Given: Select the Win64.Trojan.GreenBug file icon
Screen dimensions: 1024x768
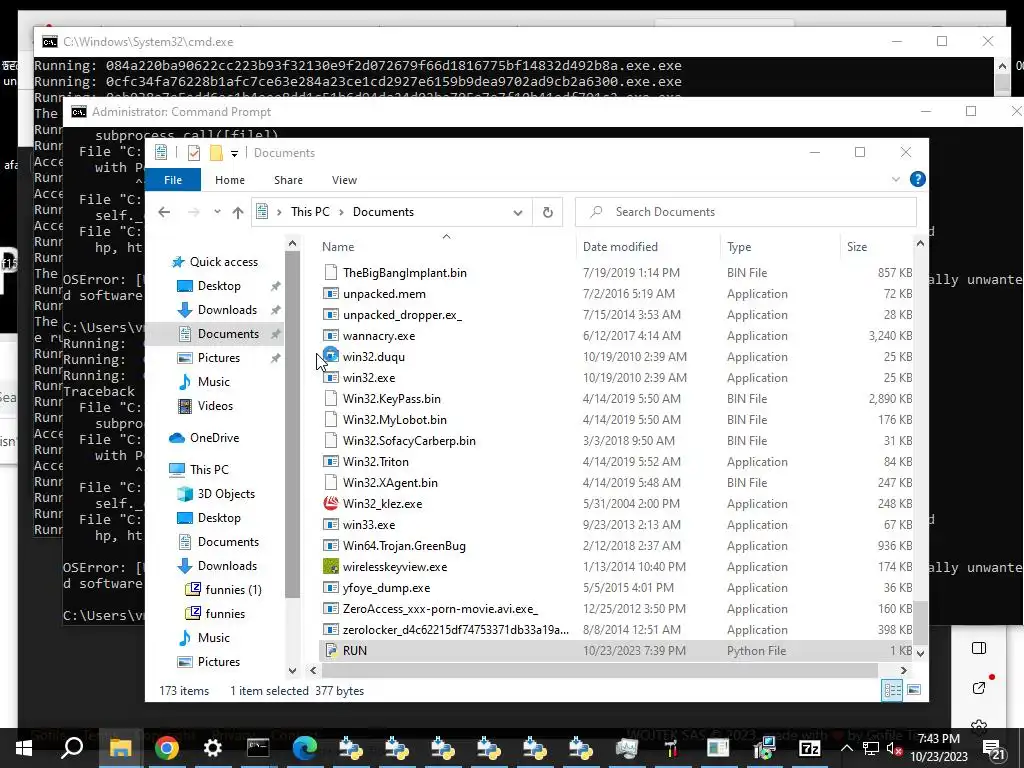Looking at the screenshot, I should (331, 545).
